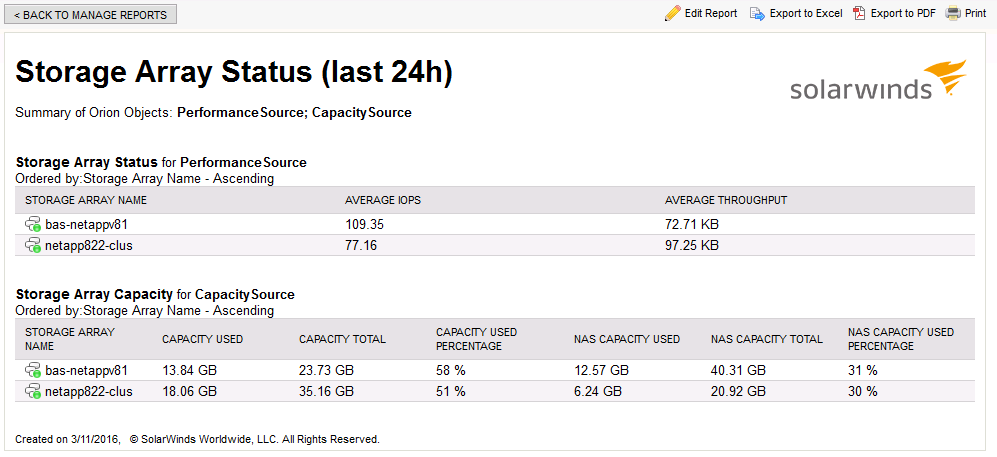Viewport: 997px width, 457px height.
Task: Select the Print link
Action: pos(975,13)
